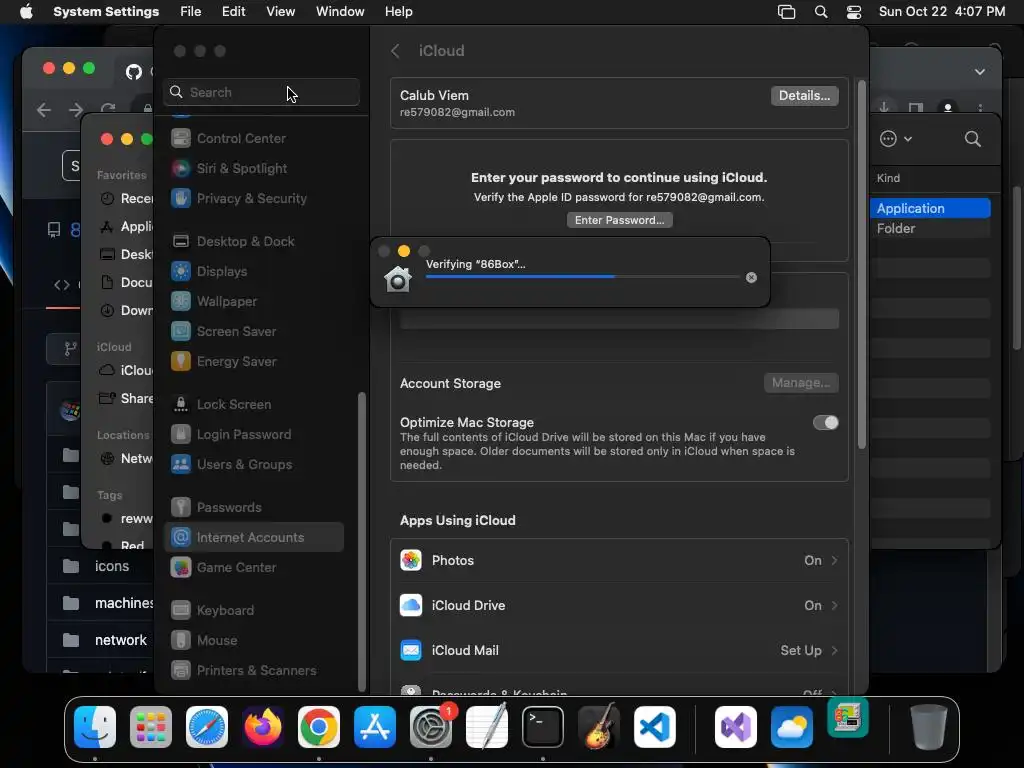Open Finder action menu dropdown
1024x768 pixels.
pos(895,139)
